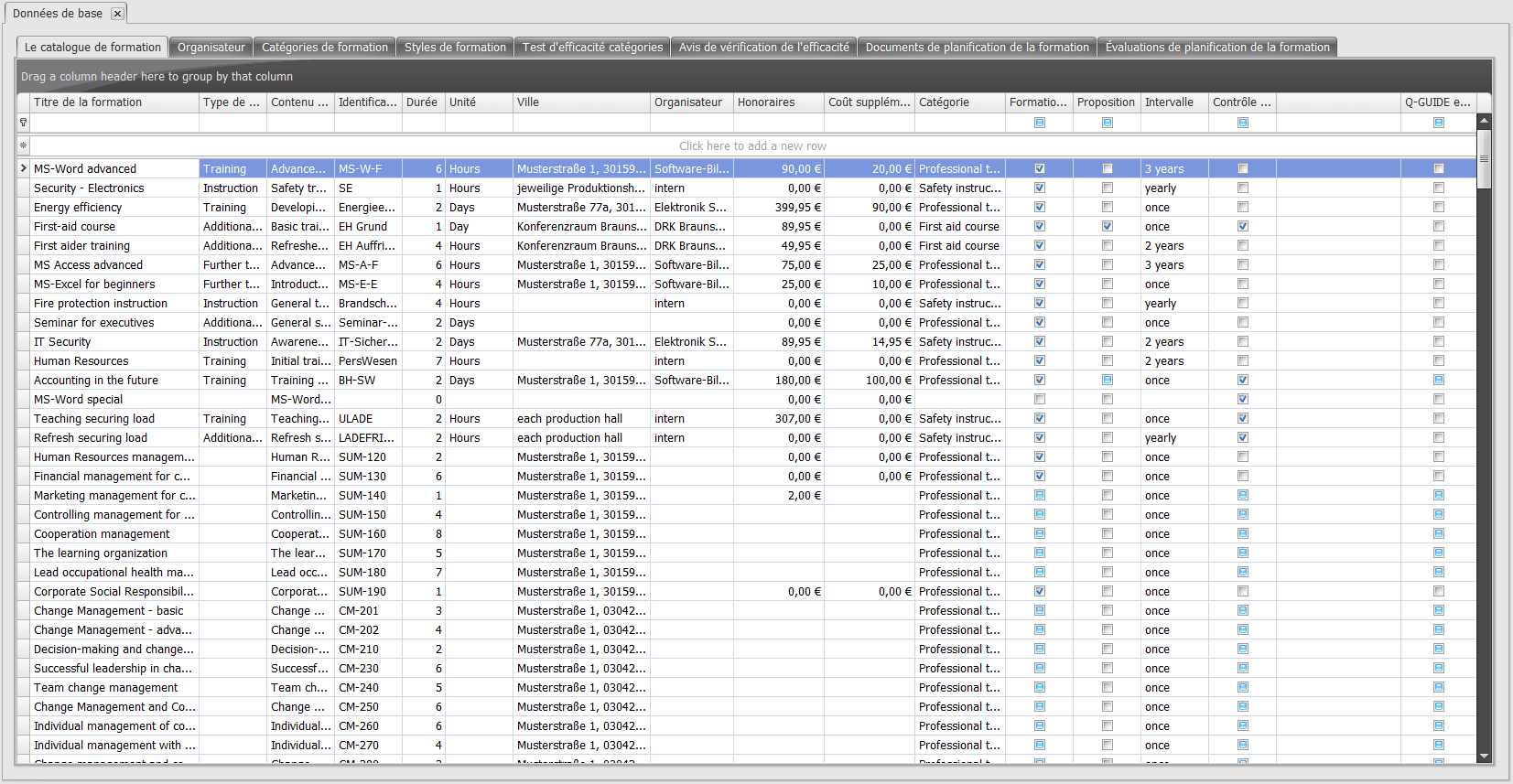Close the Données de base tab
Screen dimensions: 1513x784
117,14
